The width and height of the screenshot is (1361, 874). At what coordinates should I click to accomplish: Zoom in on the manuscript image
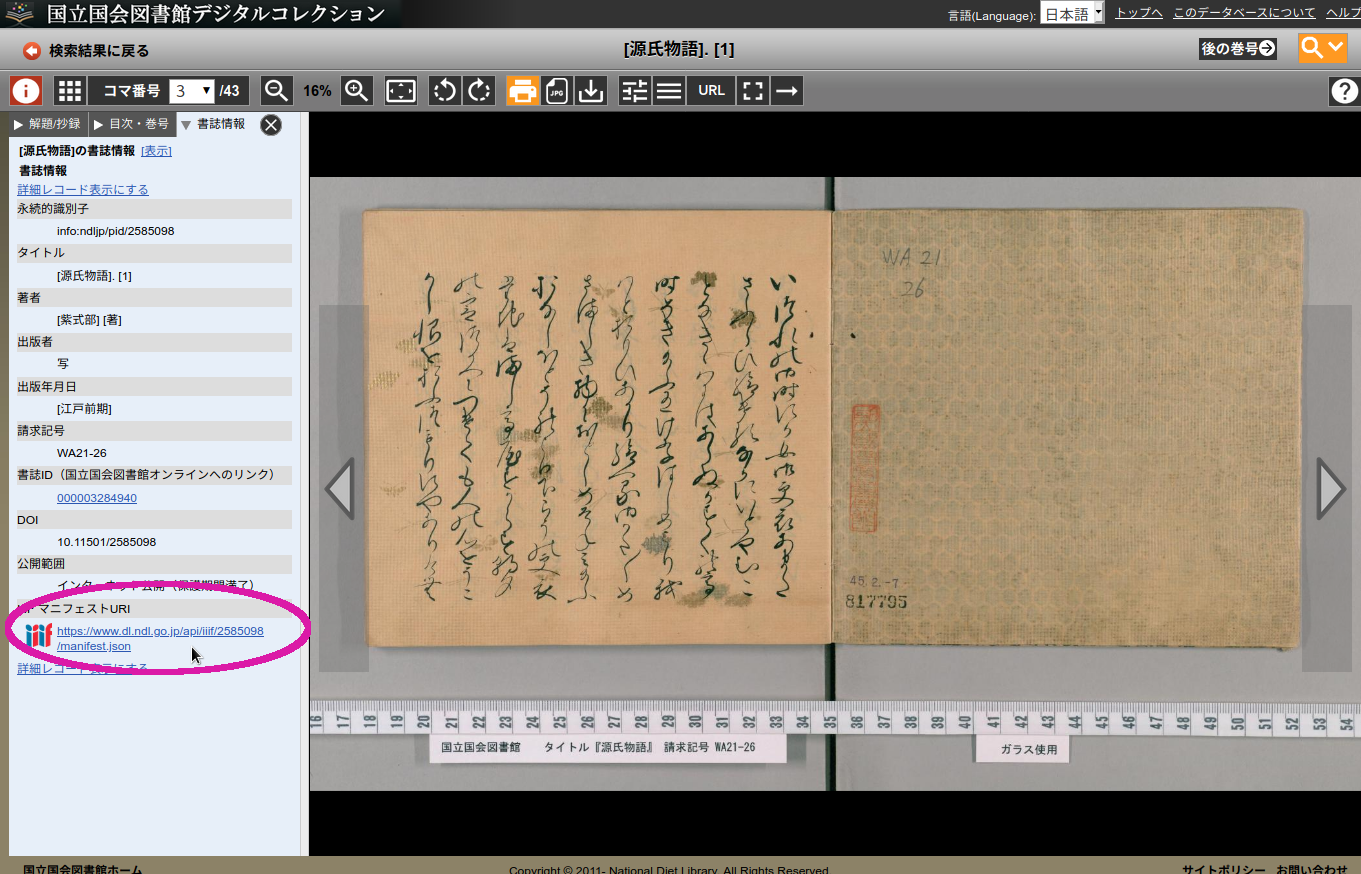[x=356, y=90]
